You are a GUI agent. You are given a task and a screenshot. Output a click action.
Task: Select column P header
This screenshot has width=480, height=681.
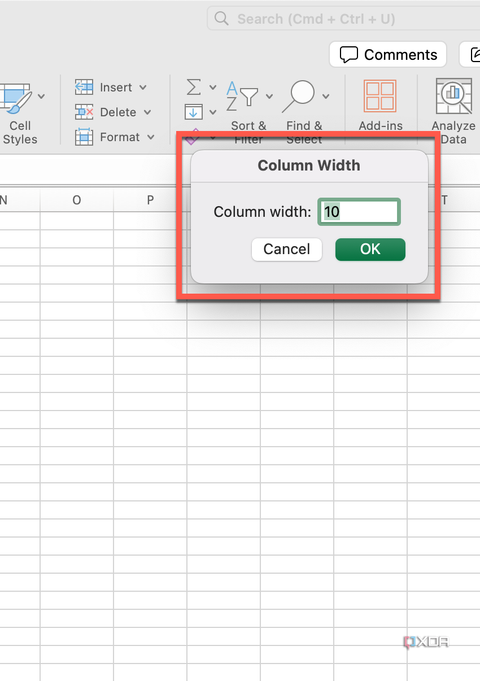click(150, 200)
